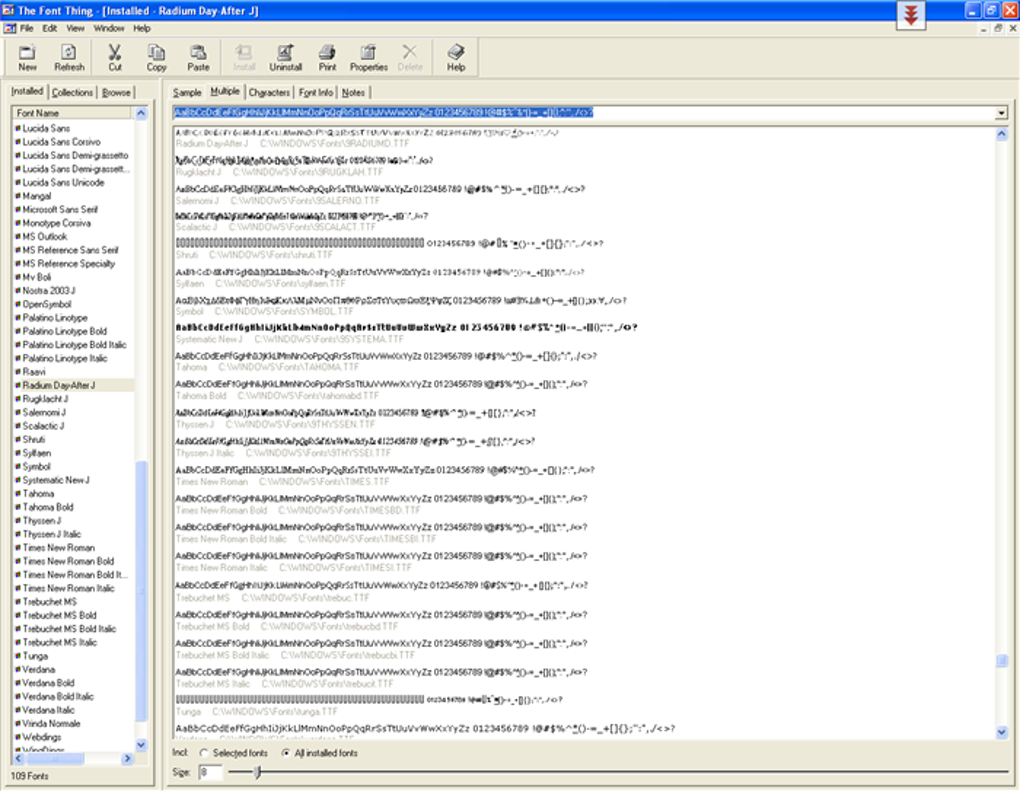Open the Font Info tab
Screen dimensions: 1020x791
(x=316, y=92)
